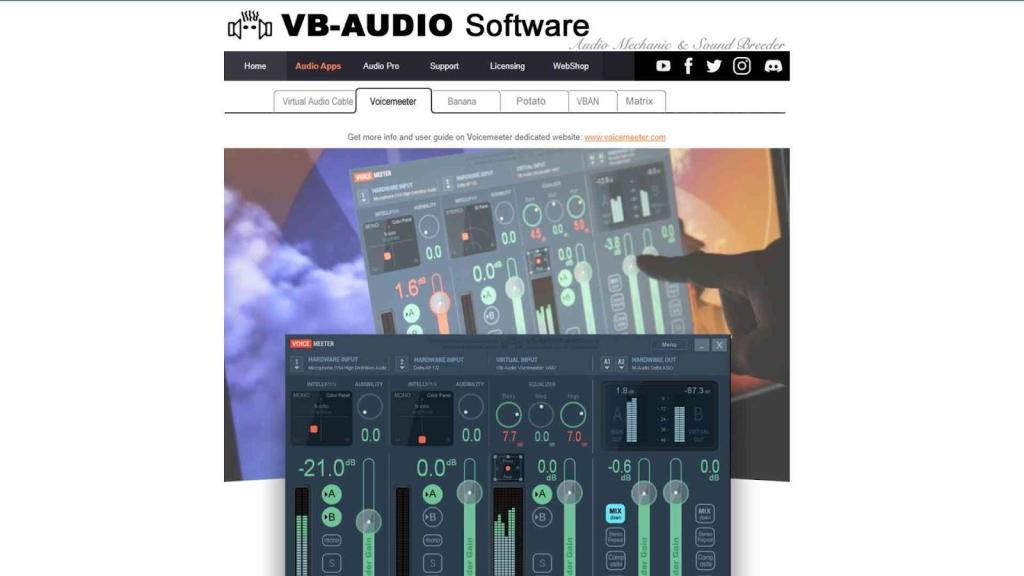Viewport: 1024px width, 576px height.
Task: Minimize the Voicemeeter app window
Action: click(701, 345)
